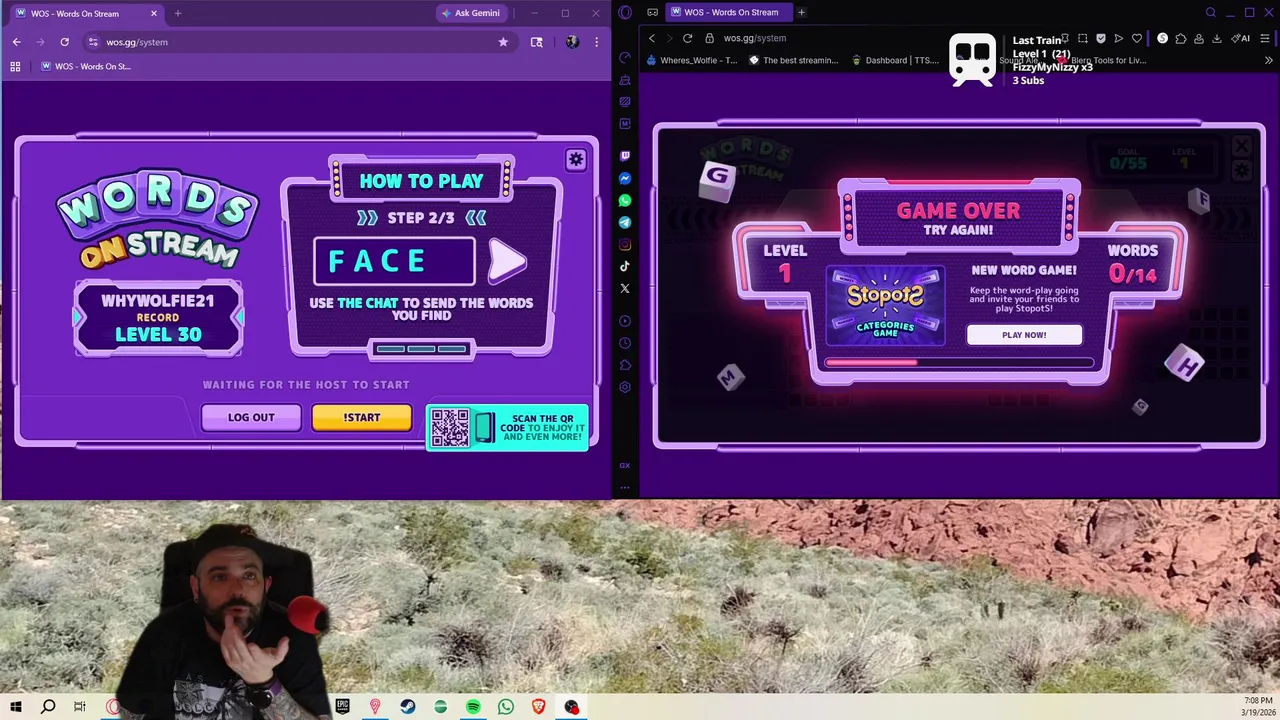
Task: Click Opera heart bookmark icon
Action: point(1137,38)
